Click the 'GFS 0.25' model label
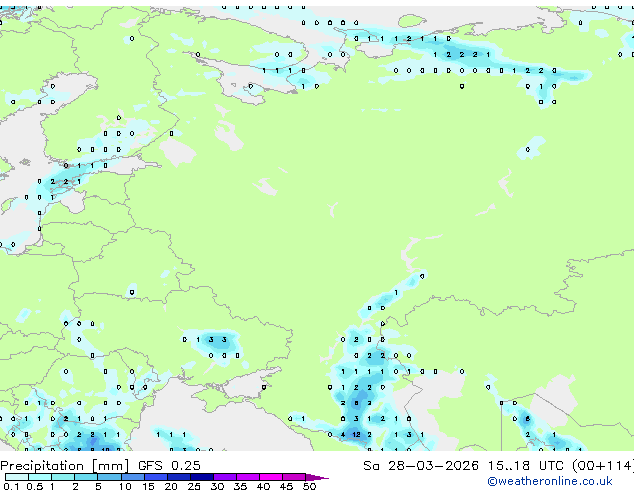Screen dimensions: 634x490 (169, 466)
